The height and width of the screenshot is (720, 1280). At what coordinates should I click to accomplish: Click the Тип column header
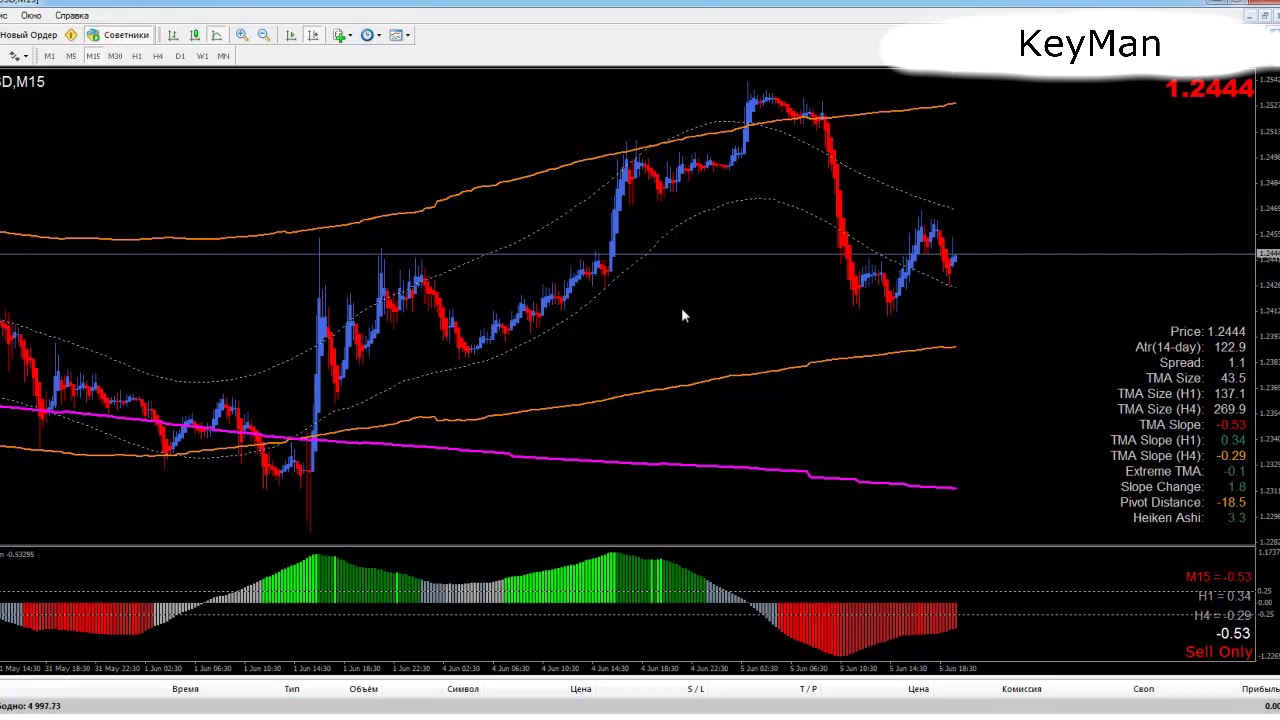292,689
